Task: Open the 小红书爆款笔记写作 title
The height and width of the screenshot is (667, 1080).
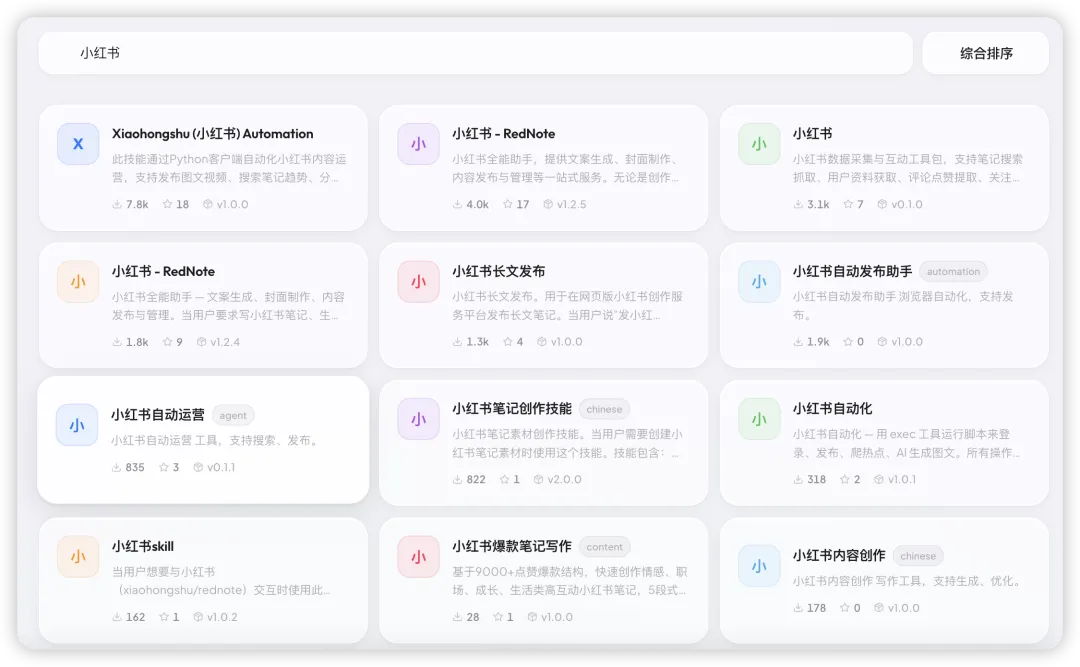Action: (512, 546)
